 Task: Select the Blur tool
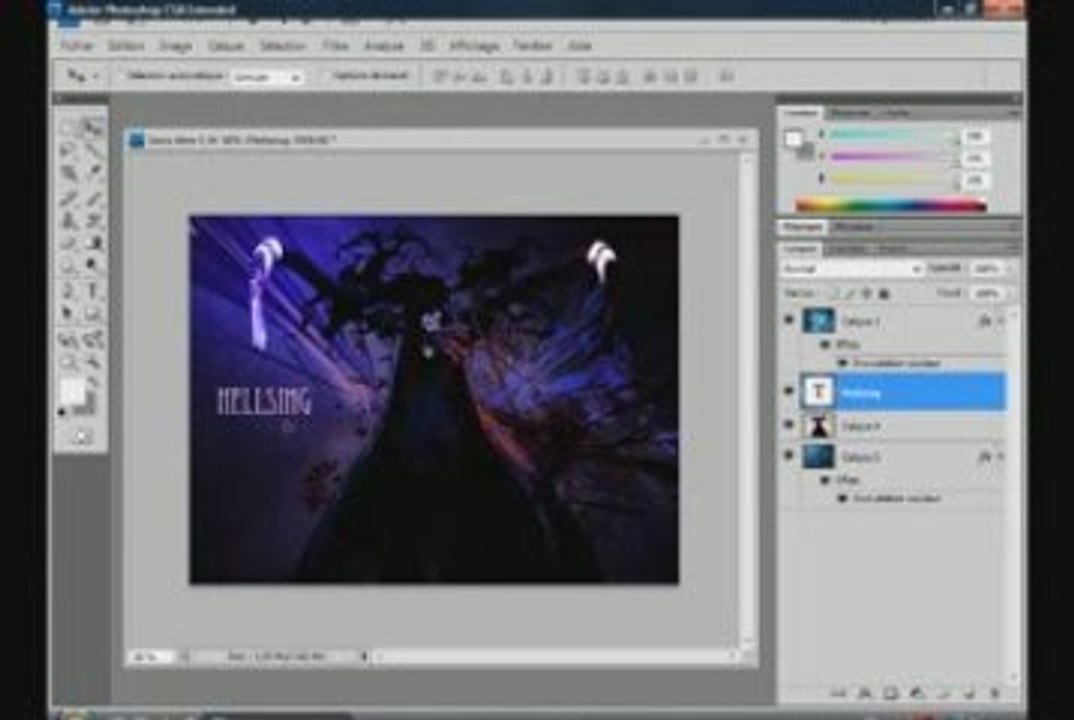[x=68, y=264]
